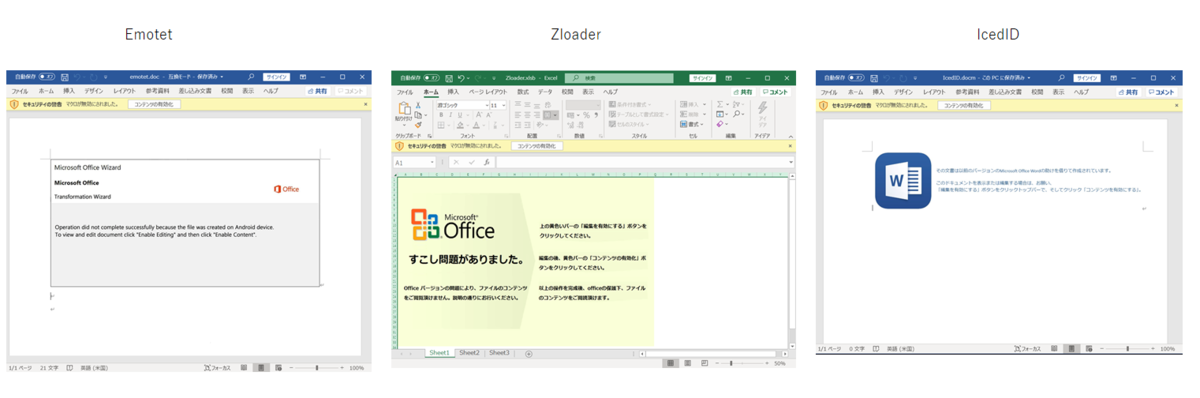Toggle Italic in the Excel ribbon
Viewport: 1200px width, 398px height.
pos(451,115)
